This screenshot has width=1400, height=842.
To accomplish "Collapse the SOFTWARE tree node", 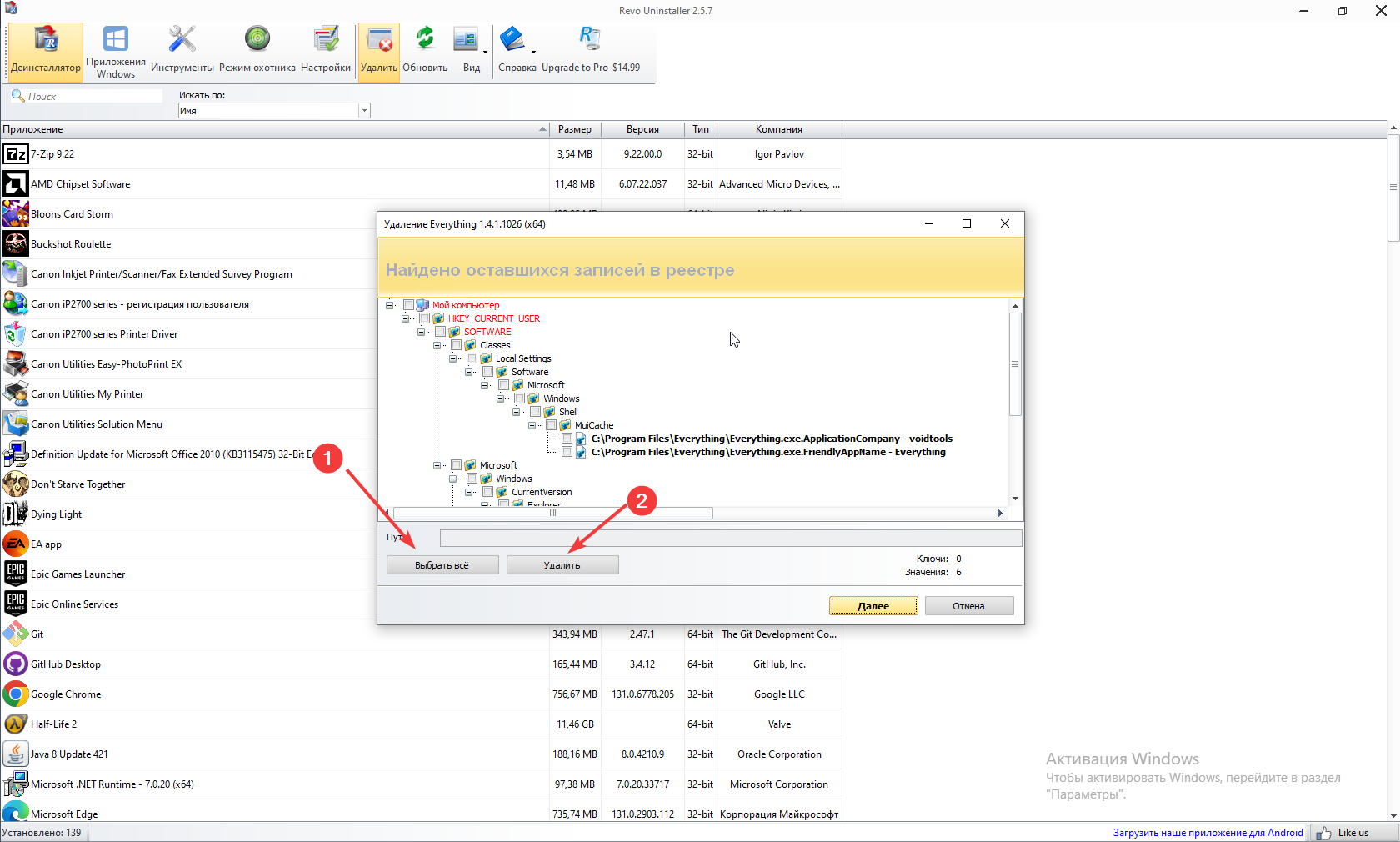I will coord(421,332).
